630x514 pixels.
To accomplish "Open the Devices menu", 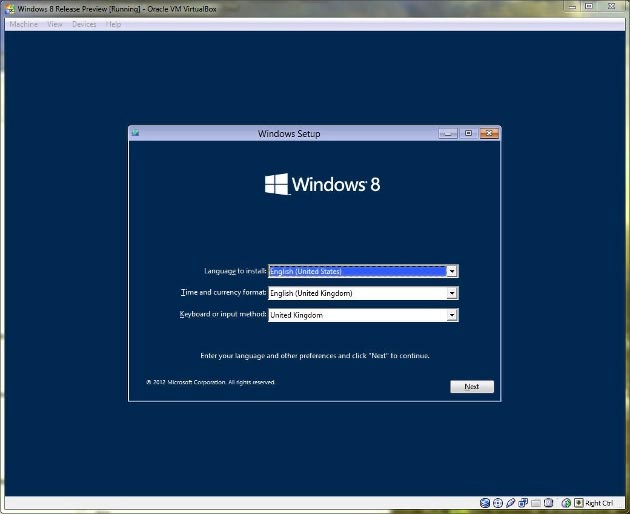I will coord(84,24).
